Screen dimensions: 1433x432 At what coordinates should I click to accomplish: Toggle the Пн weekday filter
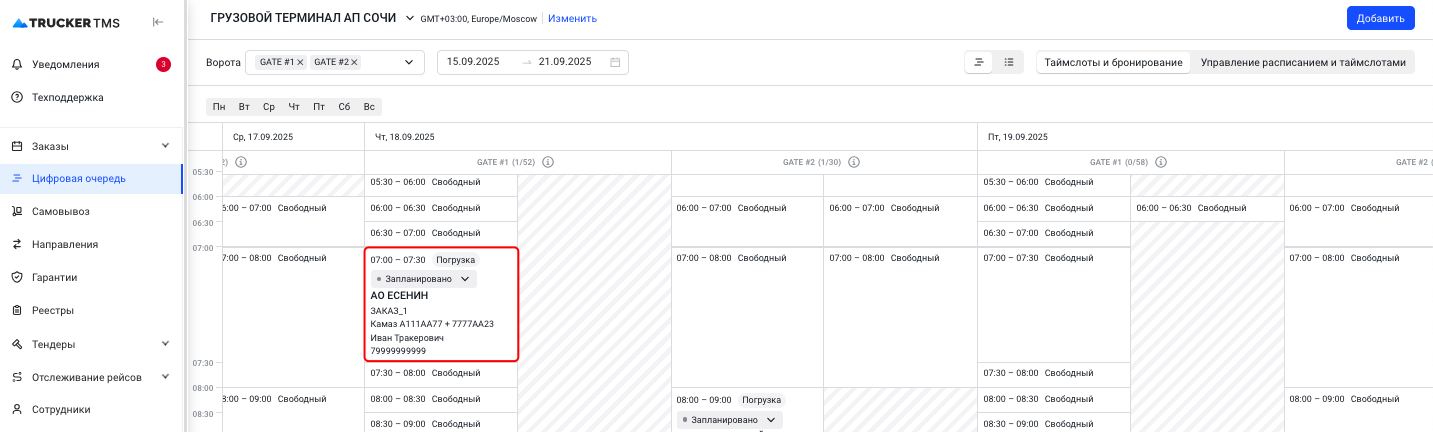click(219, 107)
